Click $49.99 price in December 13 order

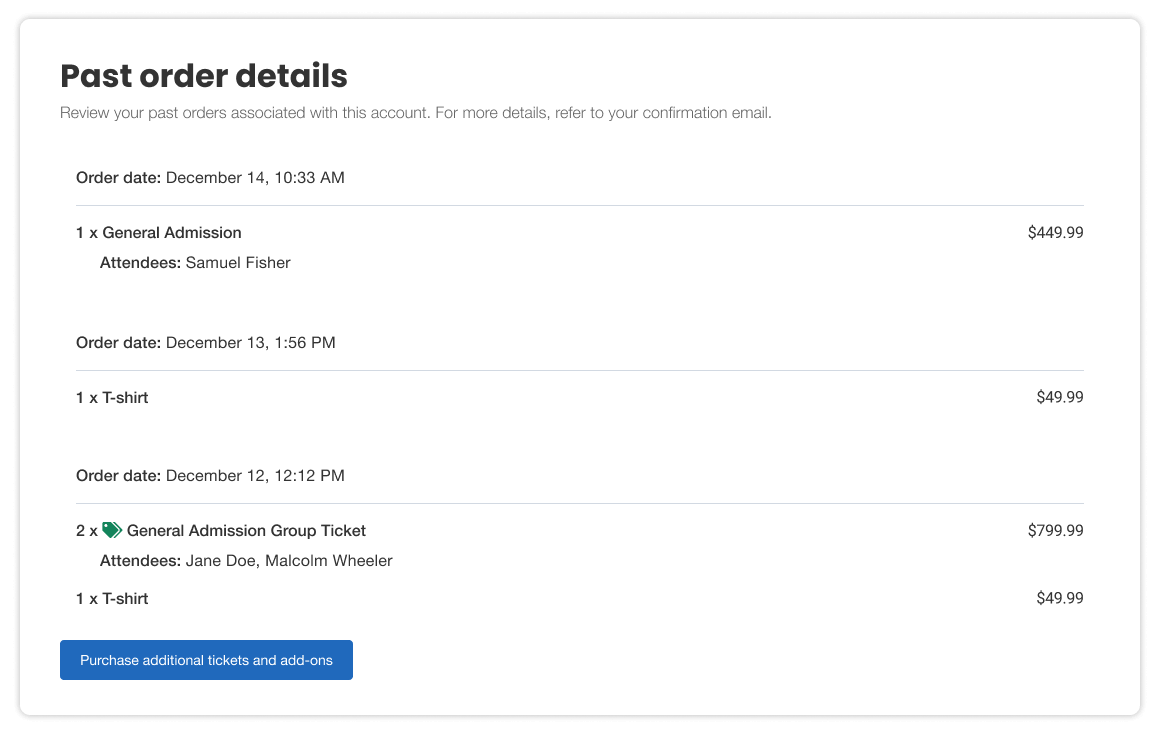click(x=1059, y=398)
